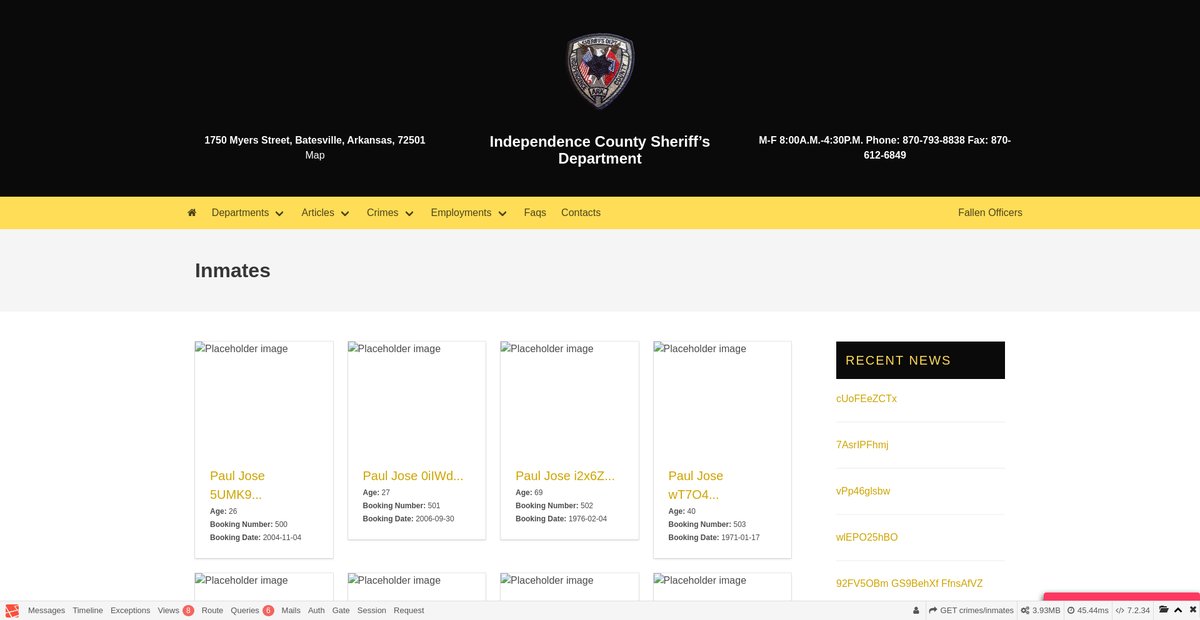The image size is (1200, 620).
Task: Go to Fallen Officers page
Action: pyautogui.click(x=990, y=213)
